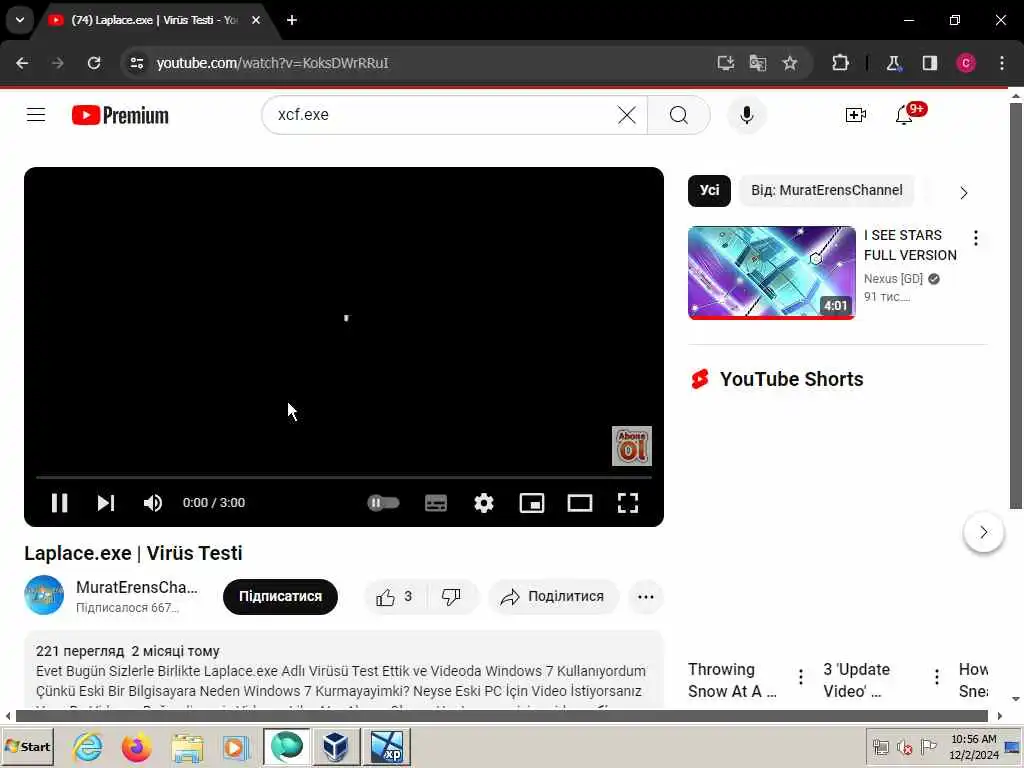Screen dimensions: 1024x768
Task: Clear the xcf.exe search text
Action: (x=627, y=115)
